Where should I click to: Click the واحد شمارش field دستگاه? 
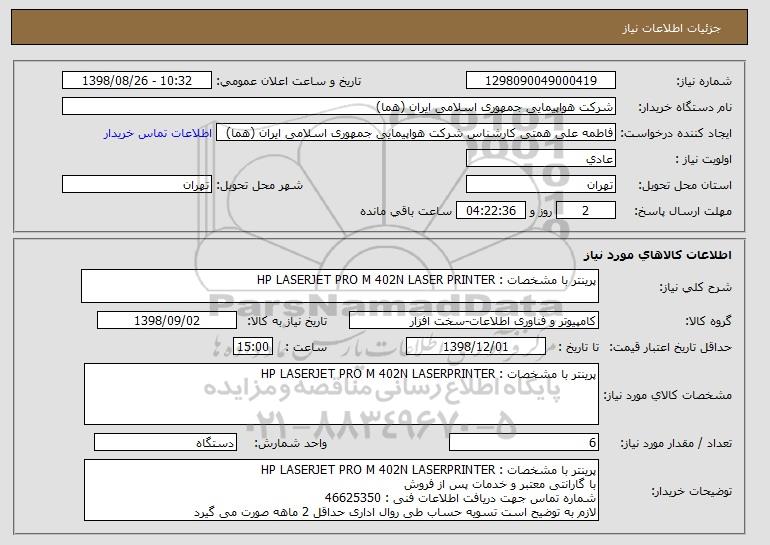tap(165, 442)
